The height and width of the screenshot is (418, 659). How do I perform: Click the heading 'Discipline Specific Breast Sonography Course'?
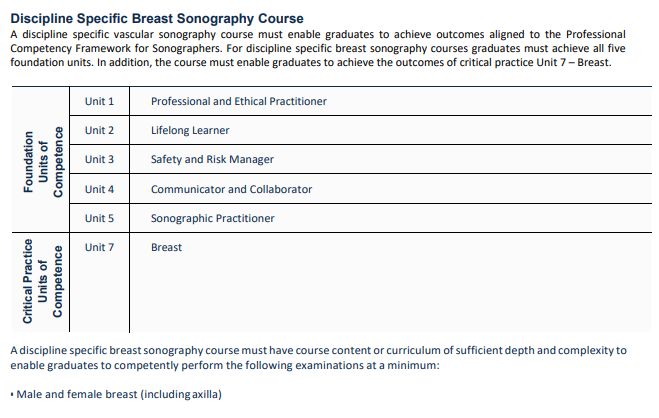pos(157,19)
